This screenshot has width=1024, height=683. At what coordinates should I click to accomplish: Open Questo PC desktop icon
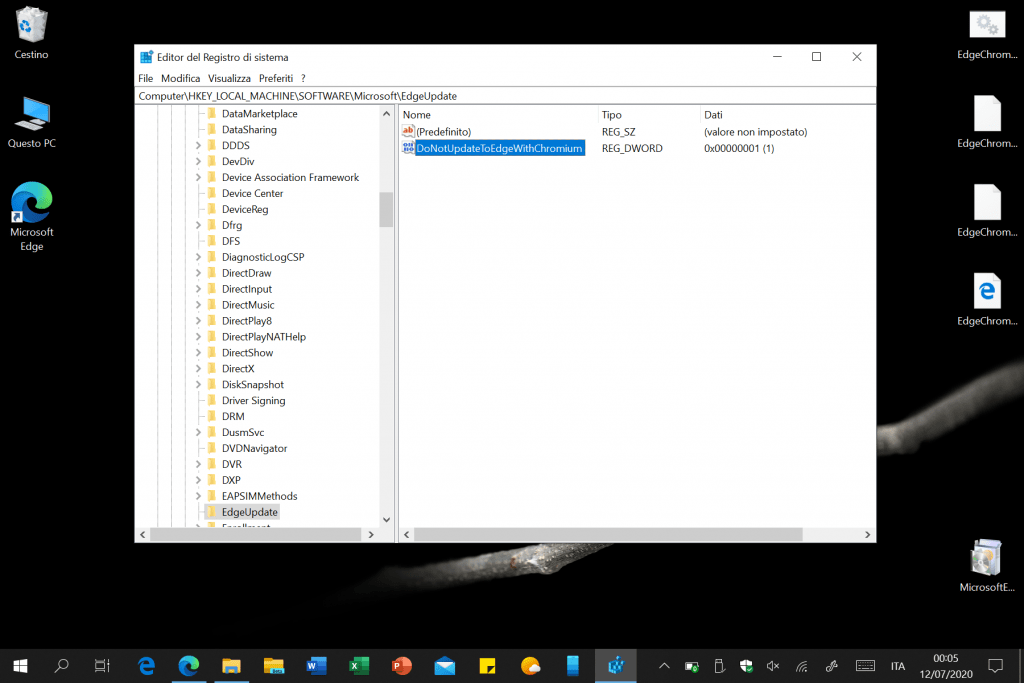pyautogui.click(x=32, y=115)
